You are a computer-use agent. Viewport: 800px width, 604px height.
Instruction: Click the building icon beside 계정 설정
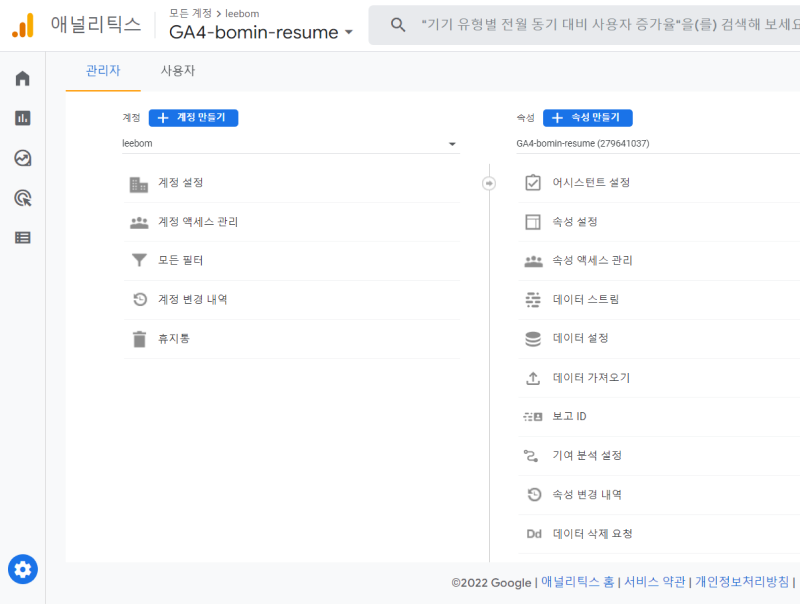pyautogui.click(x=139, y=184)
